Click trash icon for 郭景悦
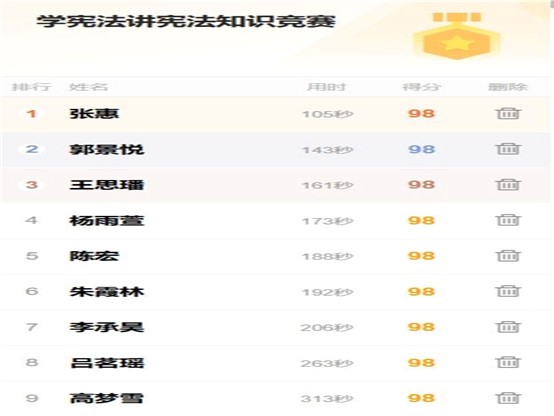Viewport: 554px width, 416px height. click(x=508, y=149)
